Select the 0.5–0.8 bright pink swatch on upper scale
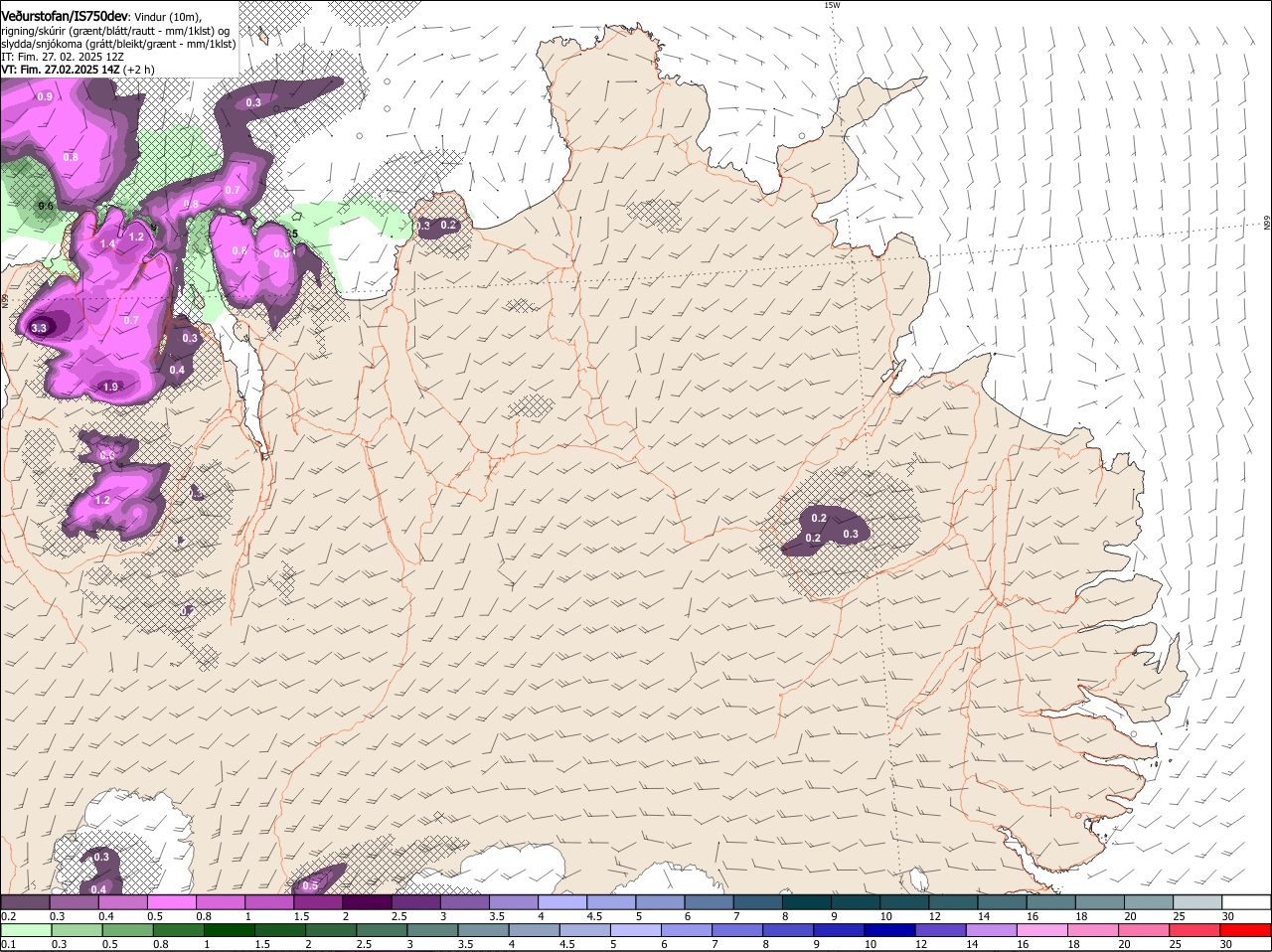 (x=171, y=901)
